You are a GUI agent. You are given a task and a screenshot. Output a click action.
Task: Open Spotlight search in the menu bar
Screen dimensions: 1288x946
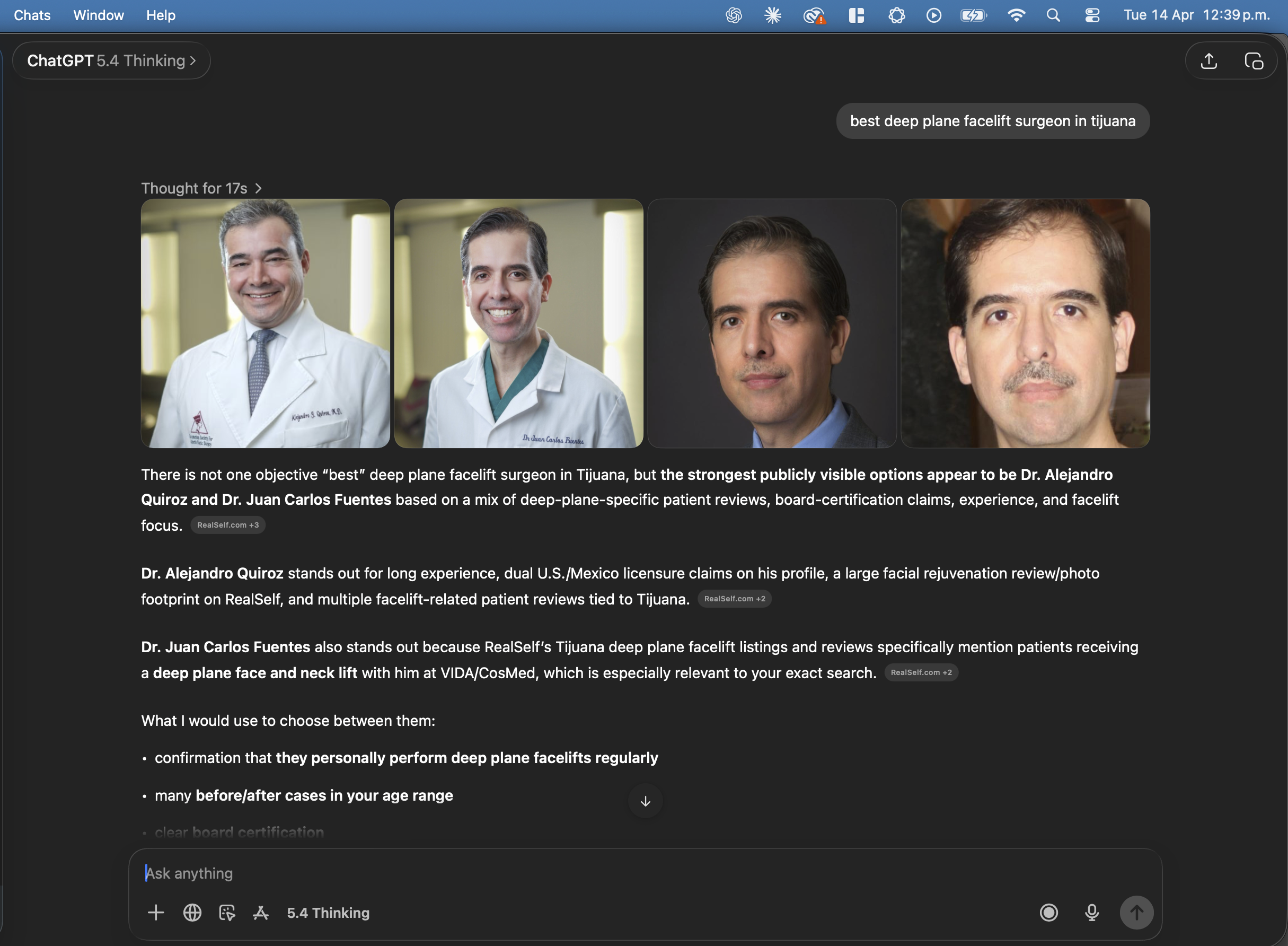(x=1053, y=15)
